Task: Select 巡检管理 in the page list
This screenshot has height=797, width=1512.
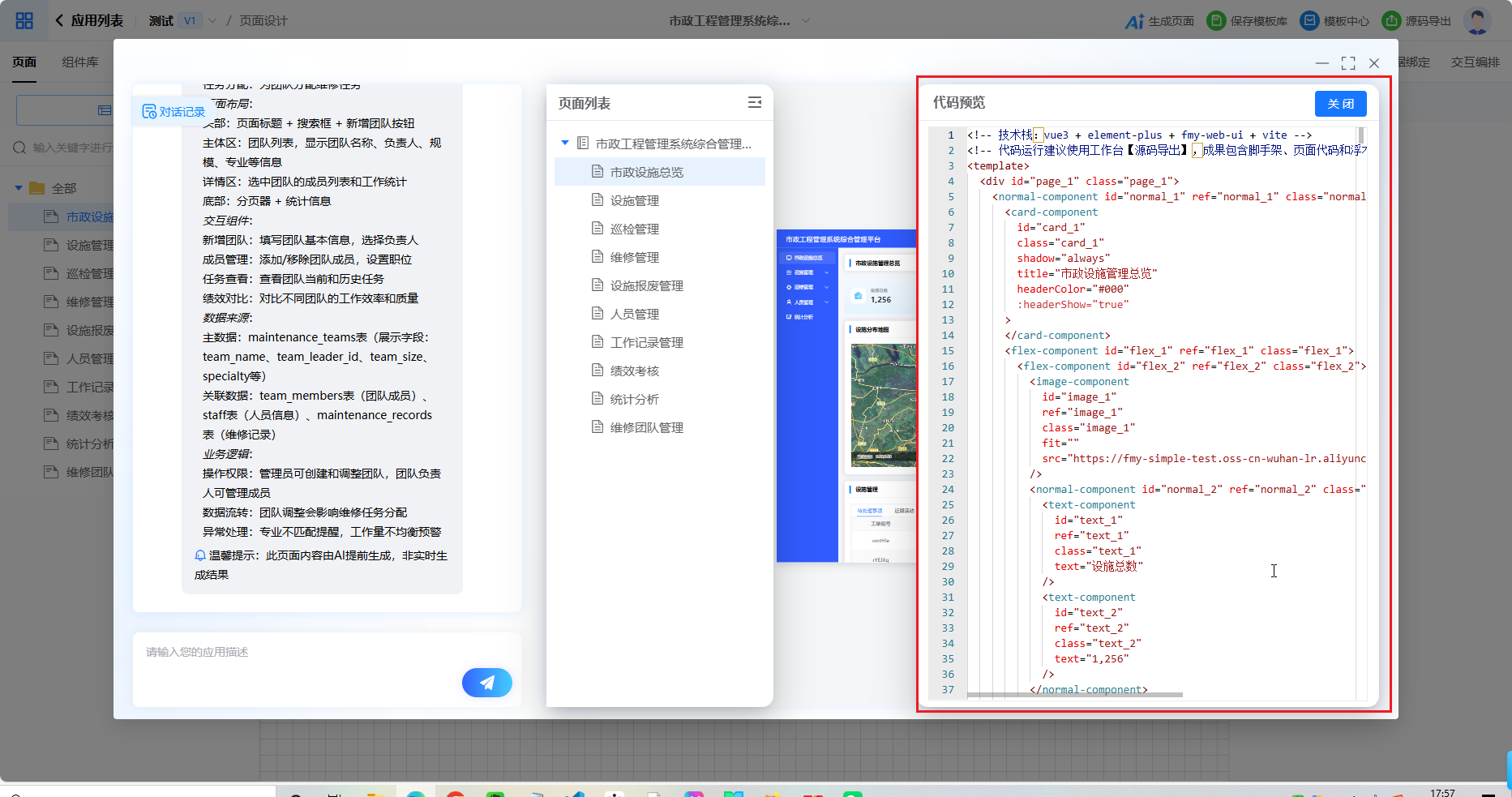Action: tap(634, 229)
